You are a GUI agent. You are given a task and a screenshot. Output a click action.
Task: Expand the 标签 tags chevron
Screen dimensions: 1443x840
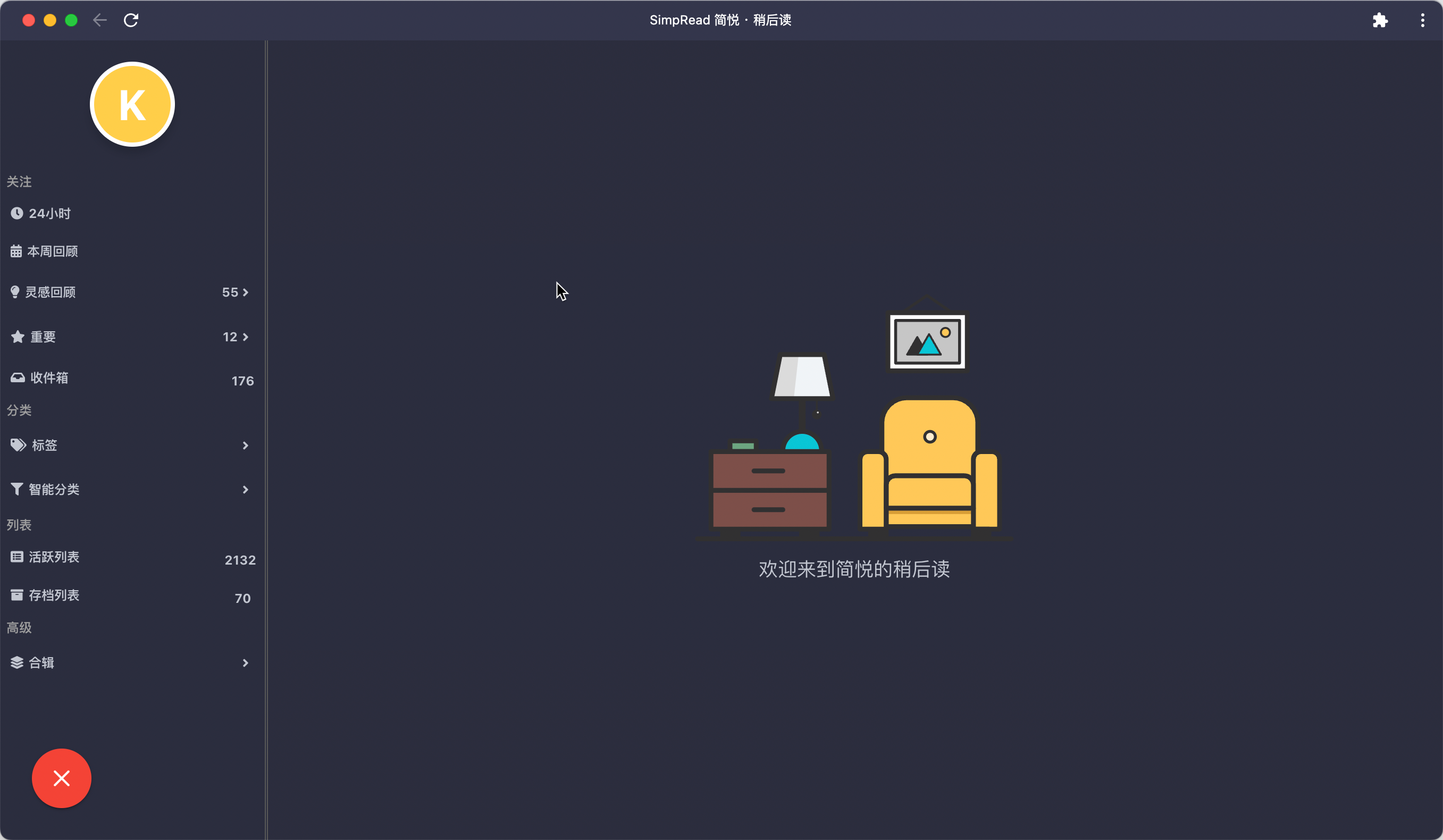coord(245,446)
